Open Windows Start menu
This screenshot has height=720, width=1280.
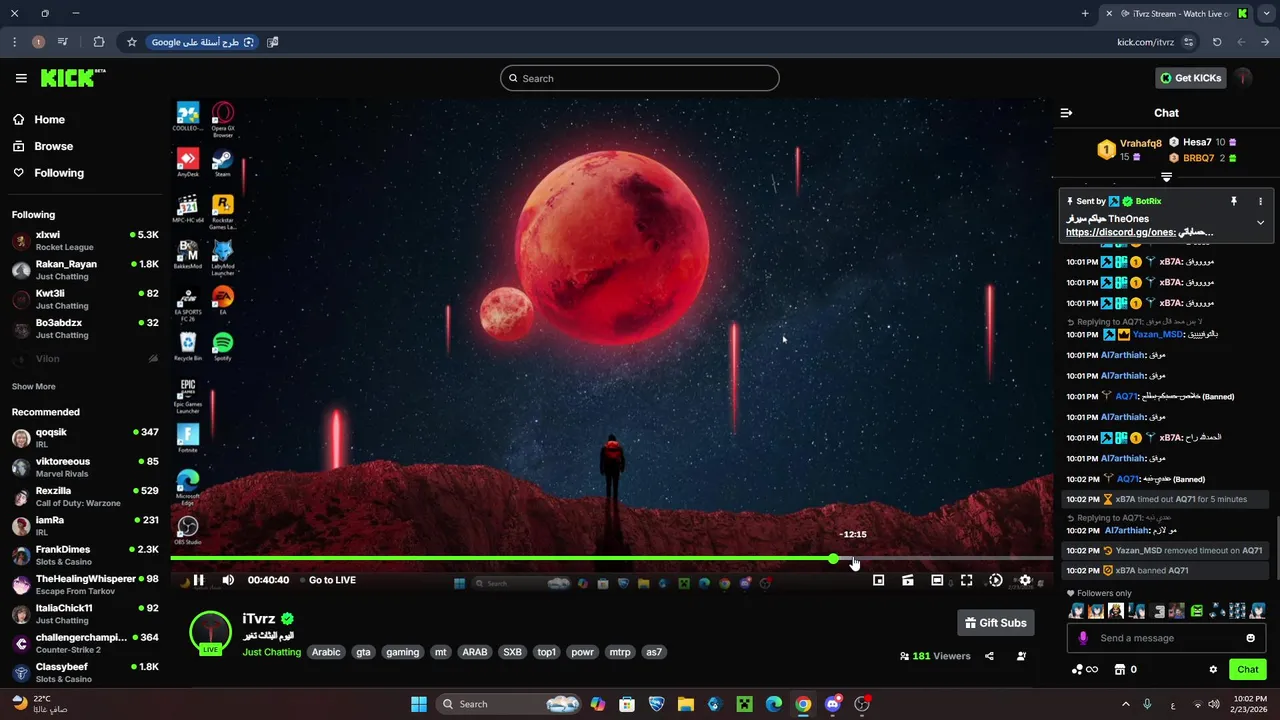[x=419, y=704]
